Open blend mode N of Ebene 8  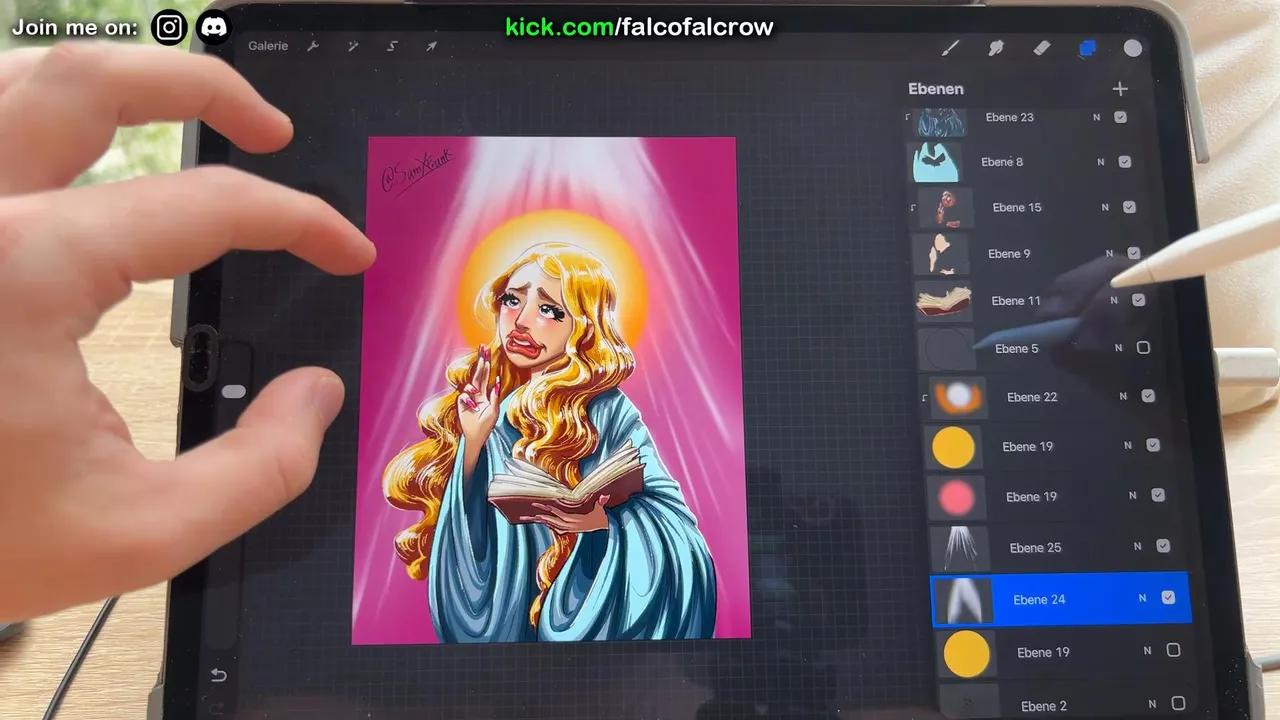[x=1101, y=162]
